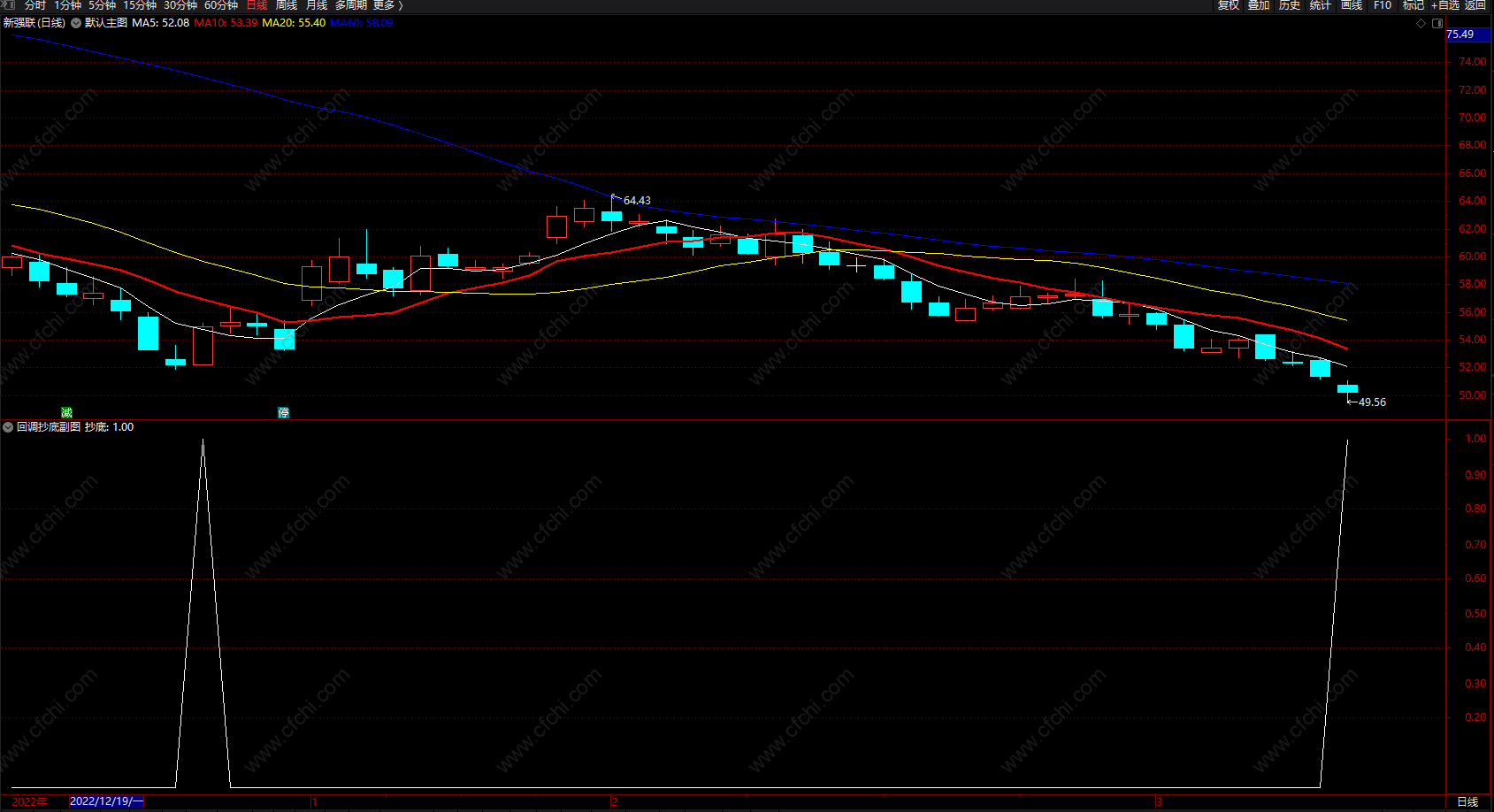The width and height of the screenshot is (1494, 812).
Task: Open the F10 company info button
Action: [1383, 5]
